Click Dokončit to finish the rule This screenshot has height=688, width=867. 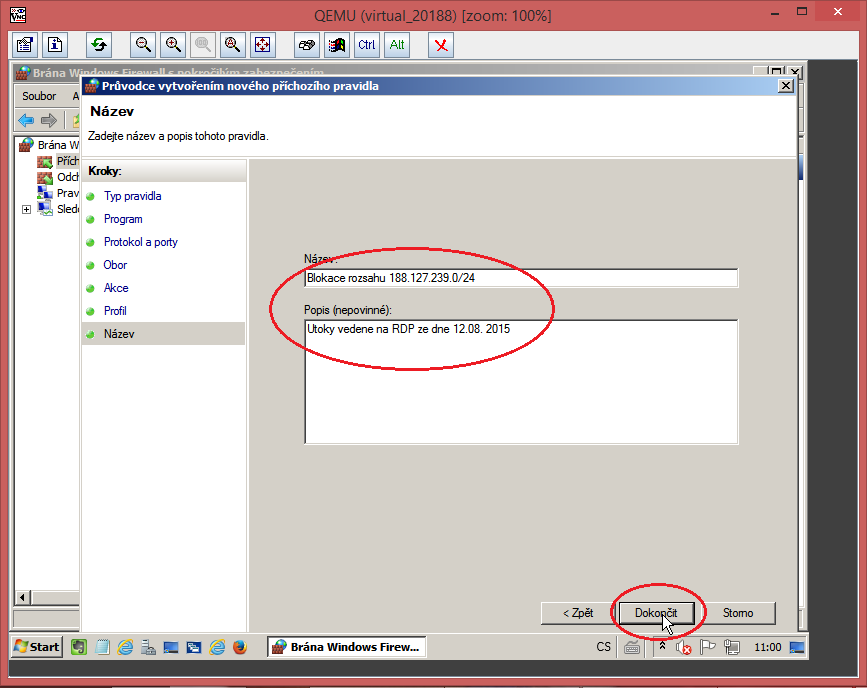[x=656, y=613]
